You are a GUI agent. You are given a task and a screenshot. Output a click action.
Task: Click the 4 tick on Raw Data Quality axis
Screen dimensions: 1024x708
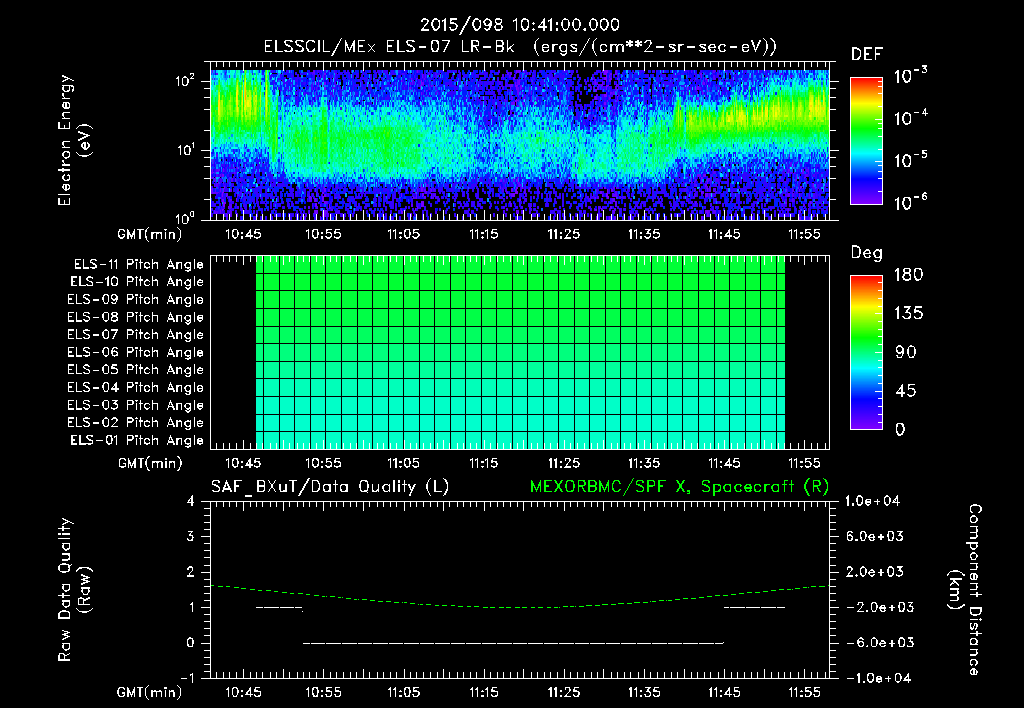point(191,501)
